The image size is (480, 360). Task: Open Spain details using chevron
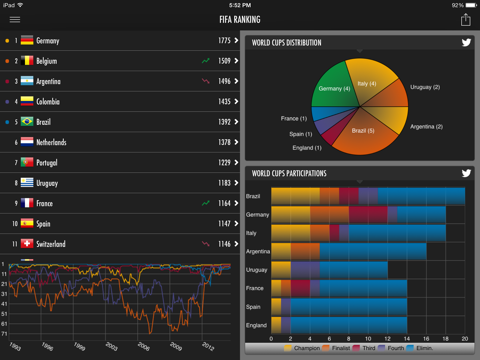(236, 223)
